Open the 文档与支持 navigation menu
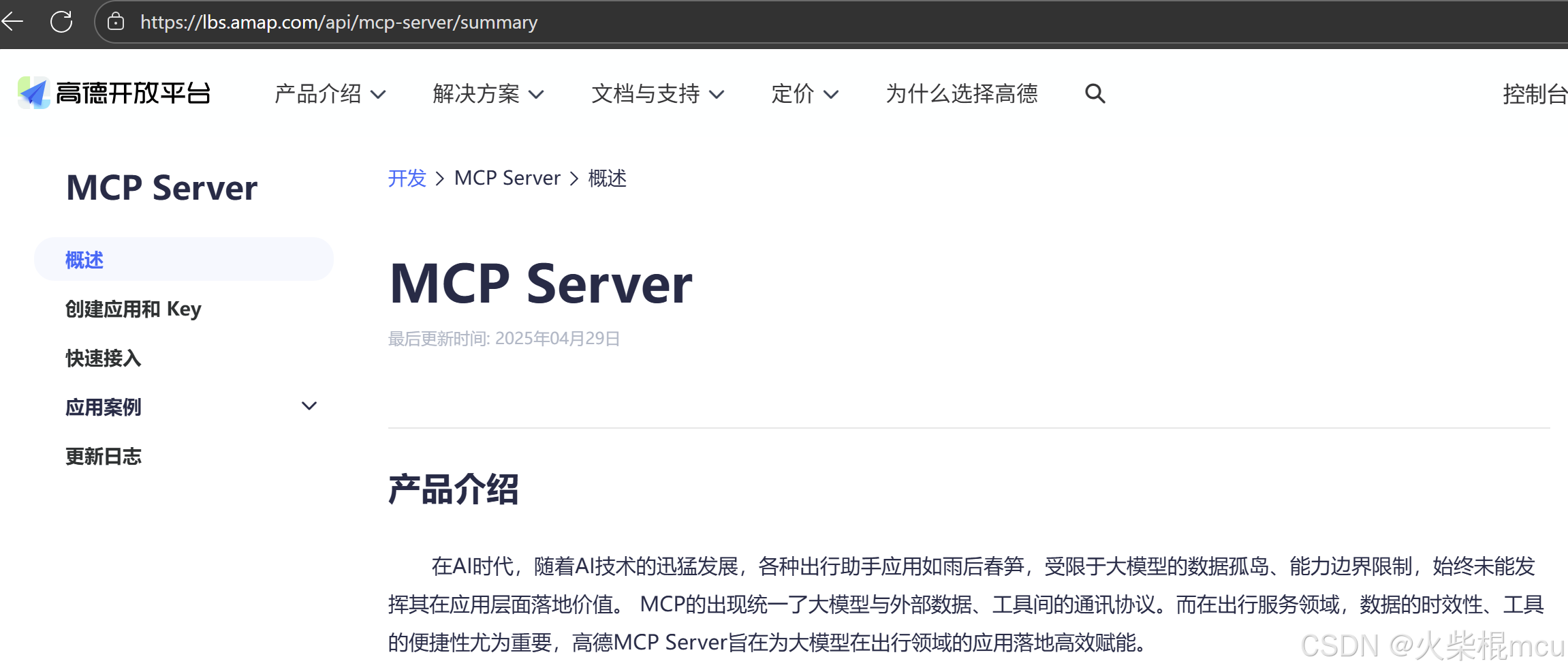The height and width of the screenshot is (672, 1568). point(645,94)
